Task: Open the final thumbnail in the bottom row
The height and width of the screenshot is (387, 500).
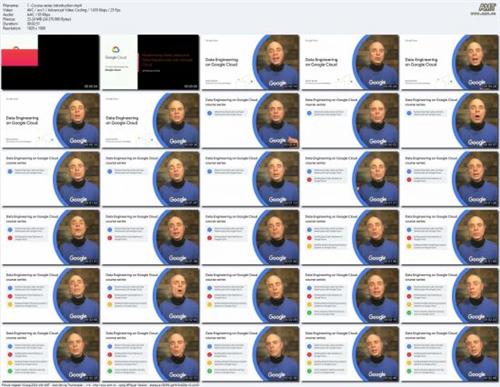Action: coord(450,354)
